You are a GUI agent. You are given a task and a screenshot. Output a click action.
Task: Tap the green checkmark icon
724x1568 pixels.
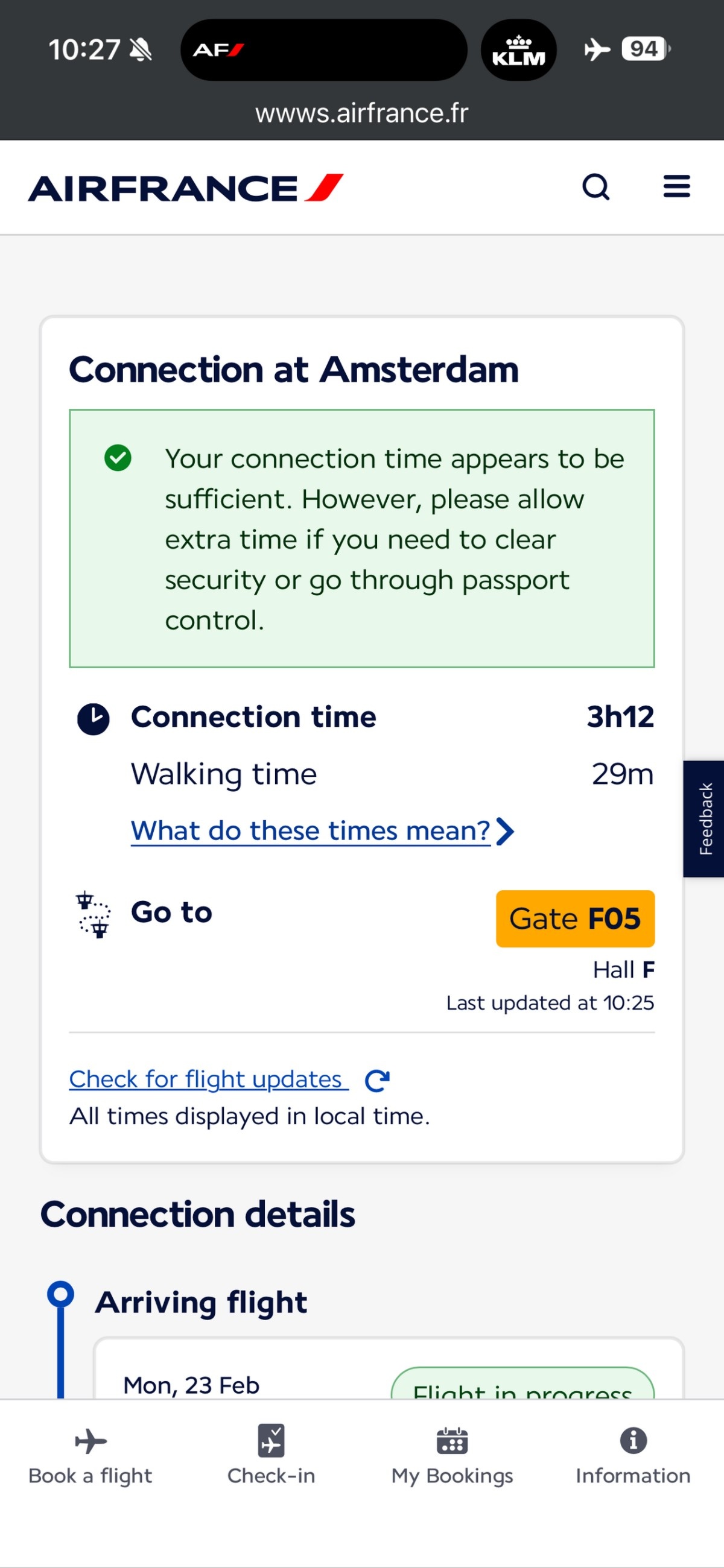118,458
